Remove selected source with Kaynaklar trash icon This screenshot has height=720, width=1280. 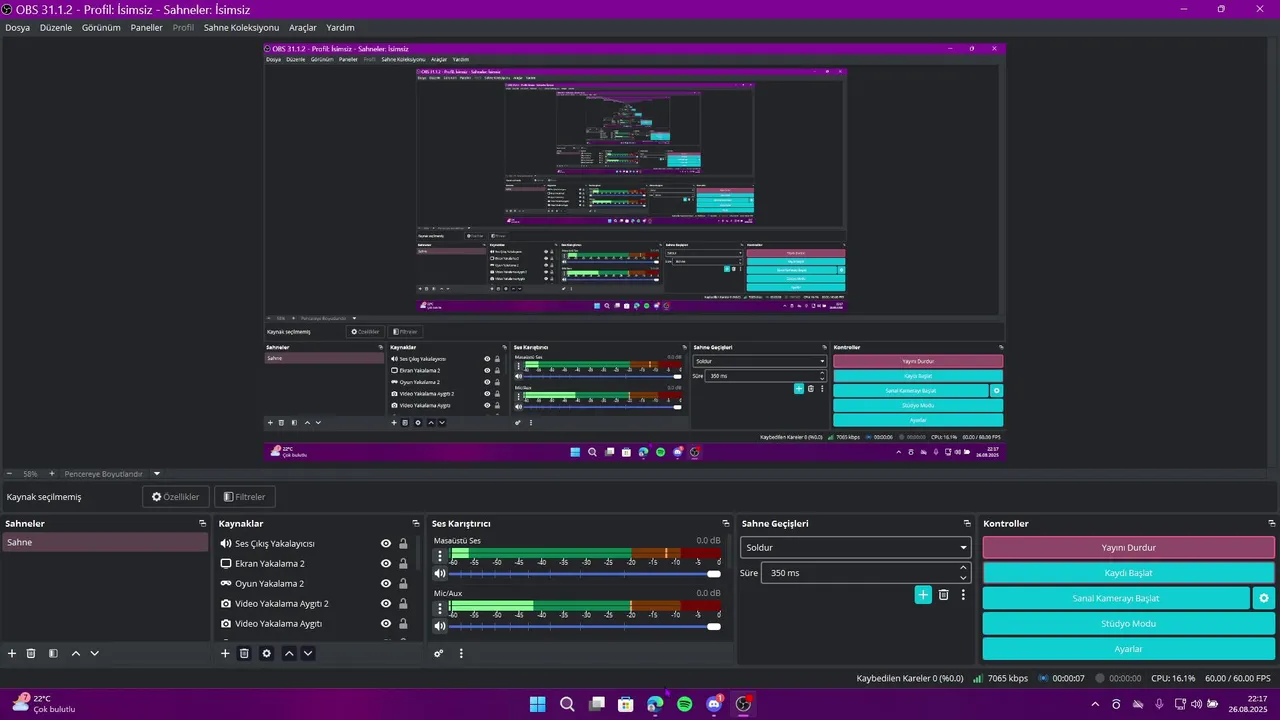pyautogui.click(x=244, y=653)
